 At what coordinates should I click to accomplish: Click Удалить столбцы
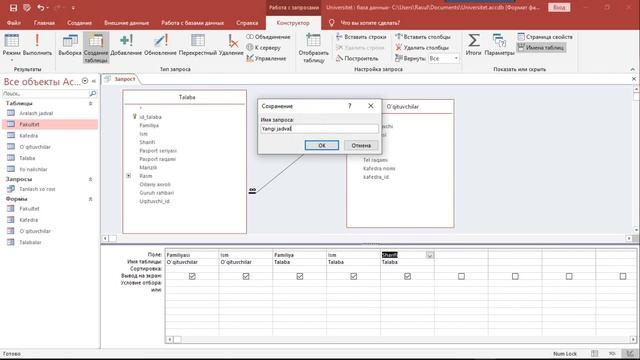[x=422, y=47]
